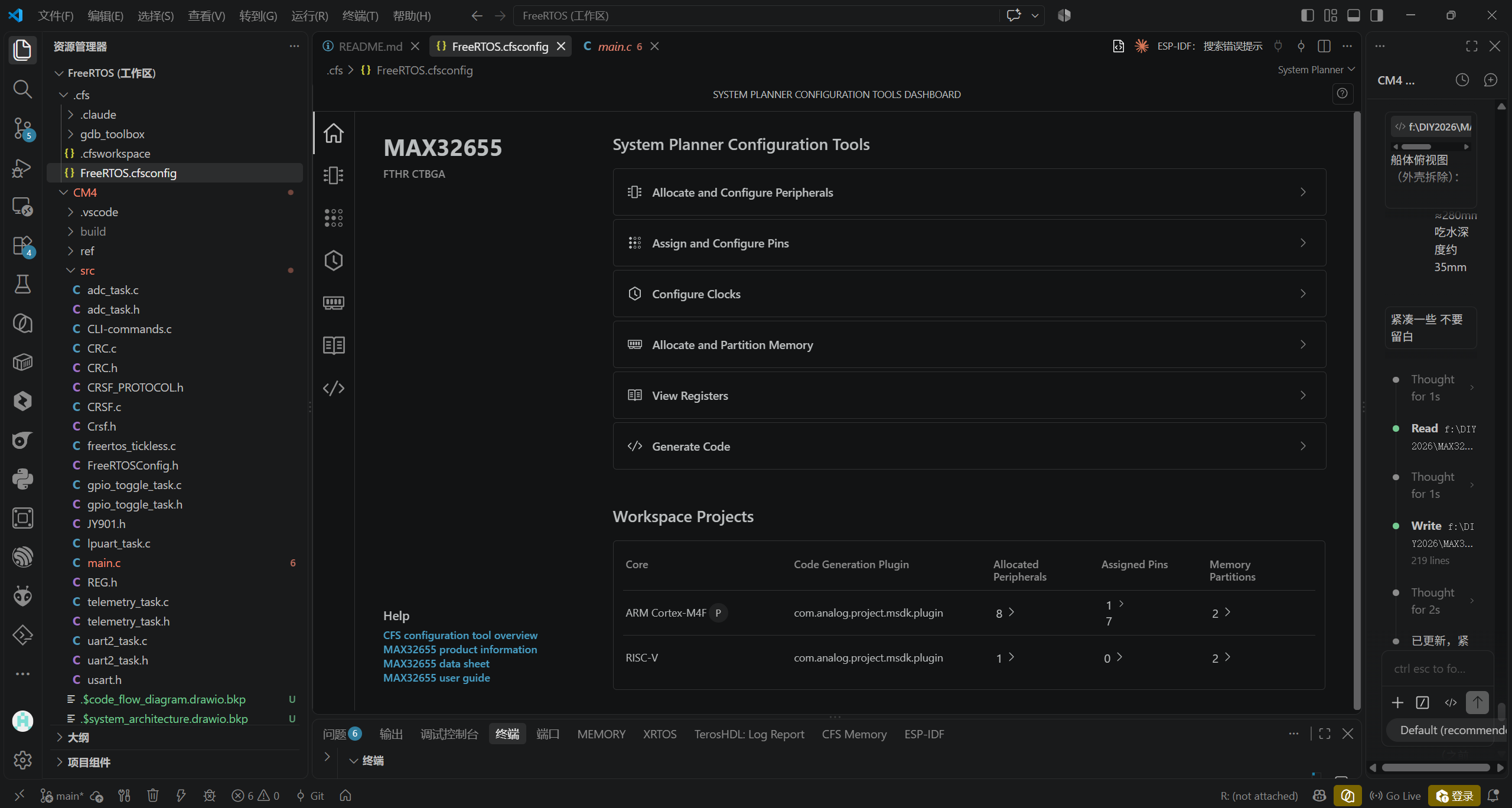This screenshot has height=808, width=1512.
Task: Open MAX32655 data sheet link
Action: (436, 664)
